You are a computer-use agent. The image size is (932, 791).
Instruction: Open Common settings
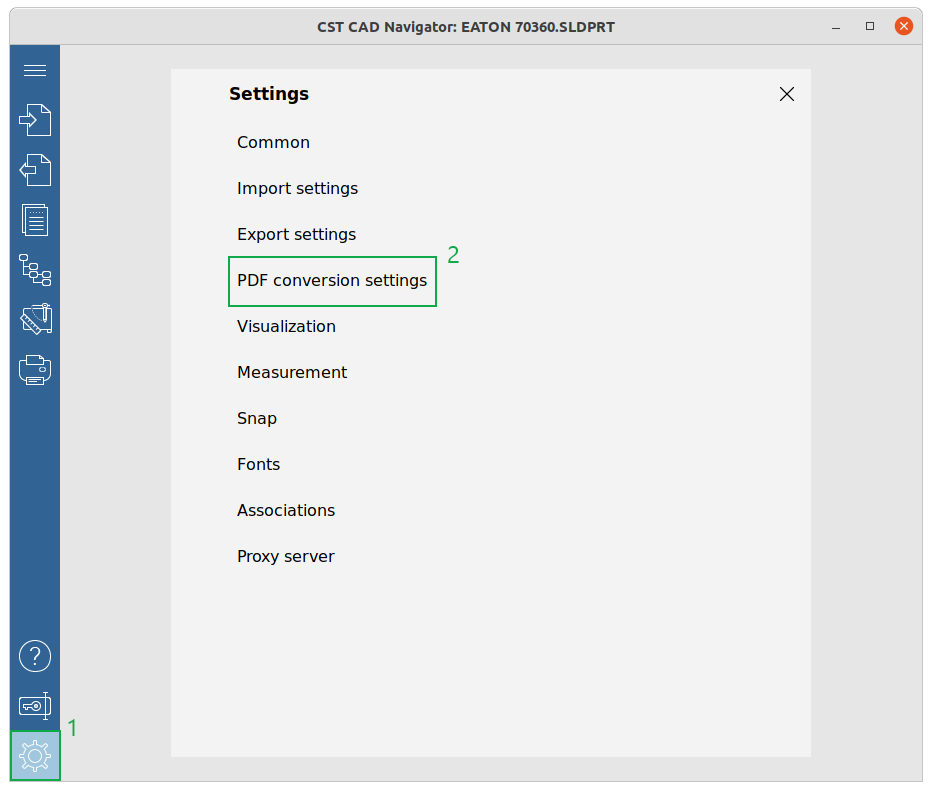pyautogui.click(x=273, y=143)
